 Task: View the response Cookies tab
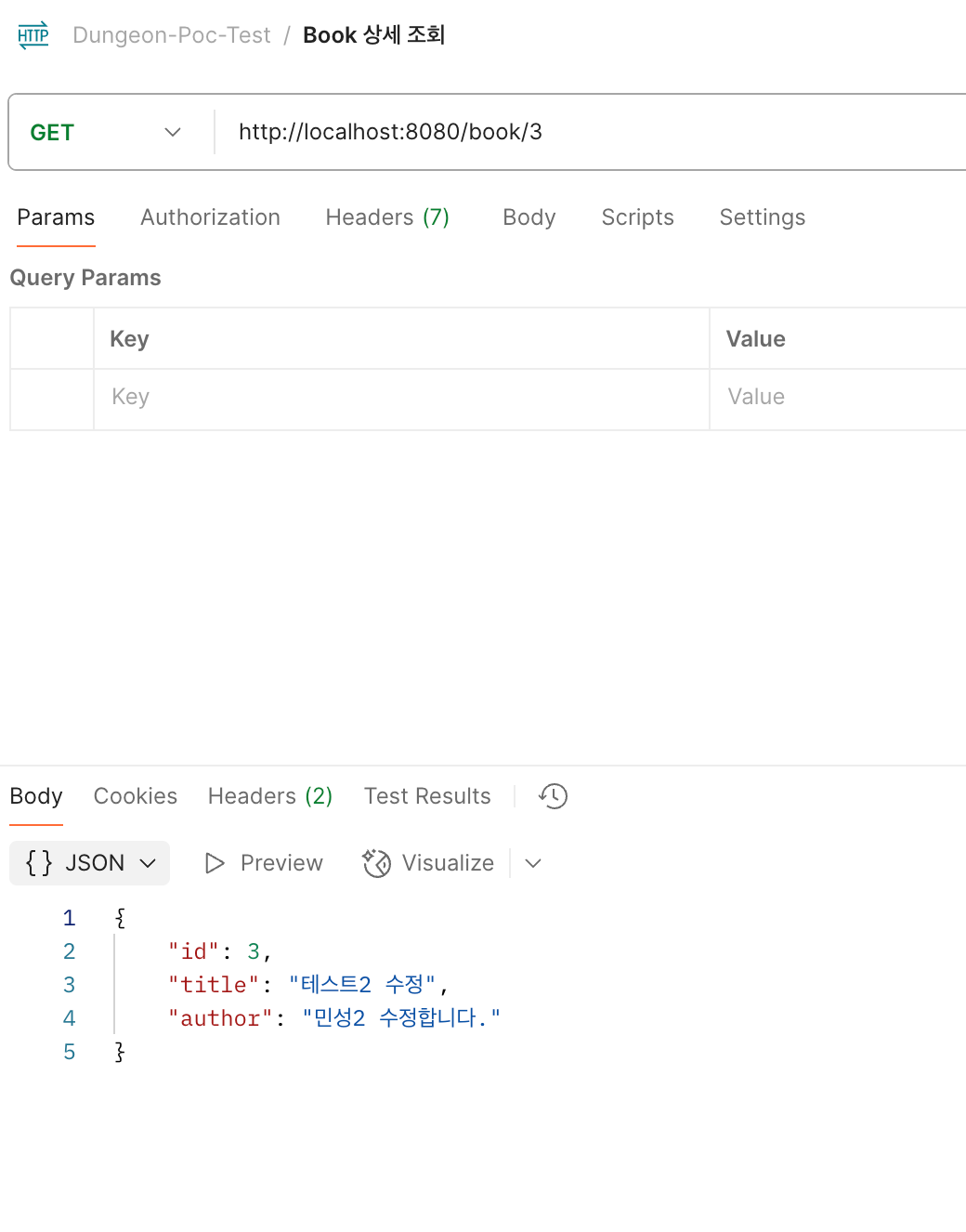(136, 796)
